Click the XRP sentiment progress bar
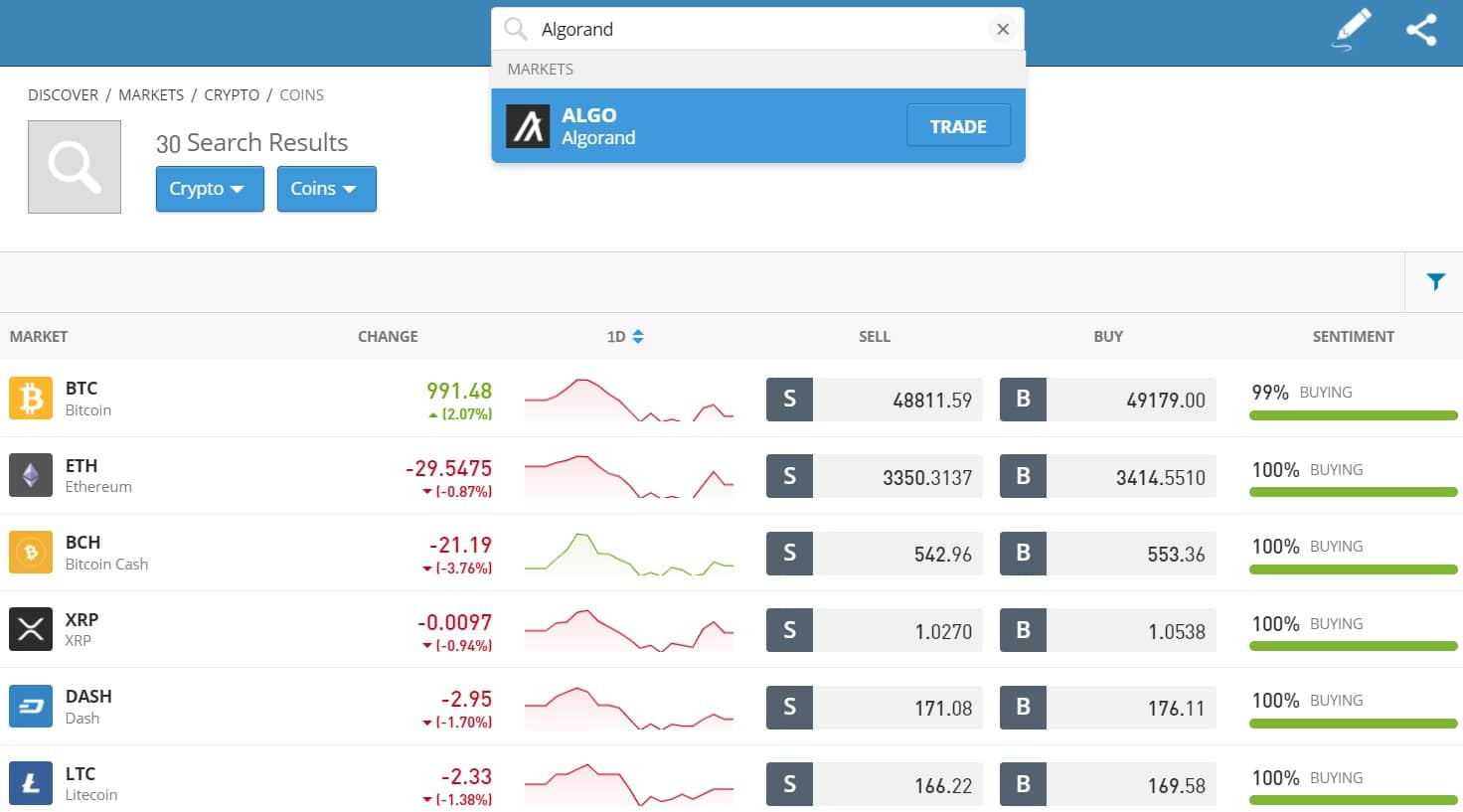This screenshot has height=812, width=1463. [1354, 646]
